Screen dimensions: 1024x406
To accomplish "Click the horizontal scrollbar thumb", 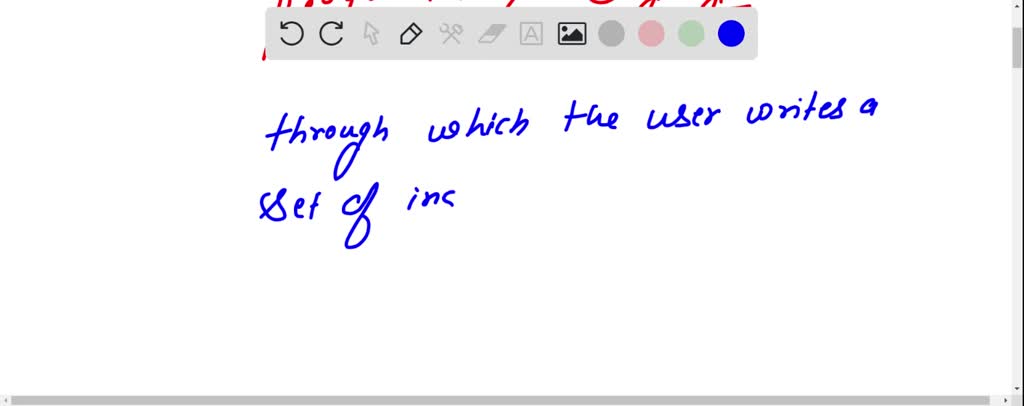I will pos(500,400).
